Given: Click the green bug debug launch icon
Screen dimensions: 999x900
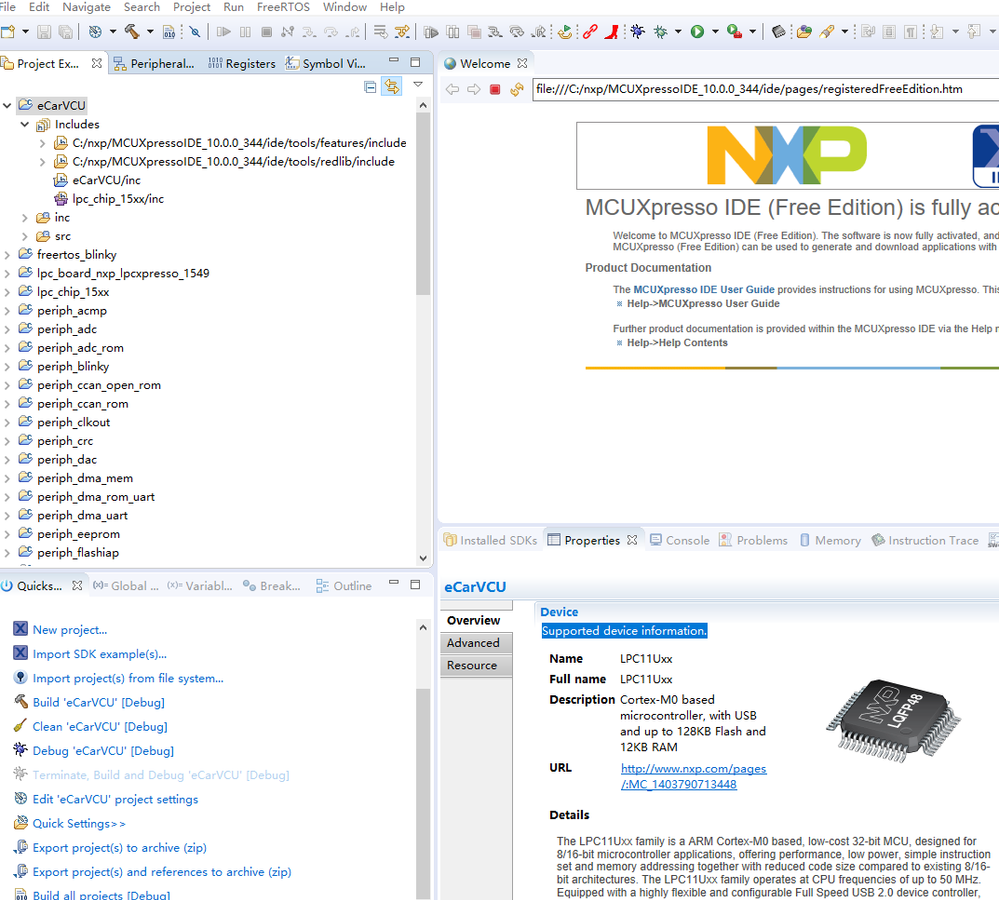Looking at the screenshot, I should click(661, 31).
